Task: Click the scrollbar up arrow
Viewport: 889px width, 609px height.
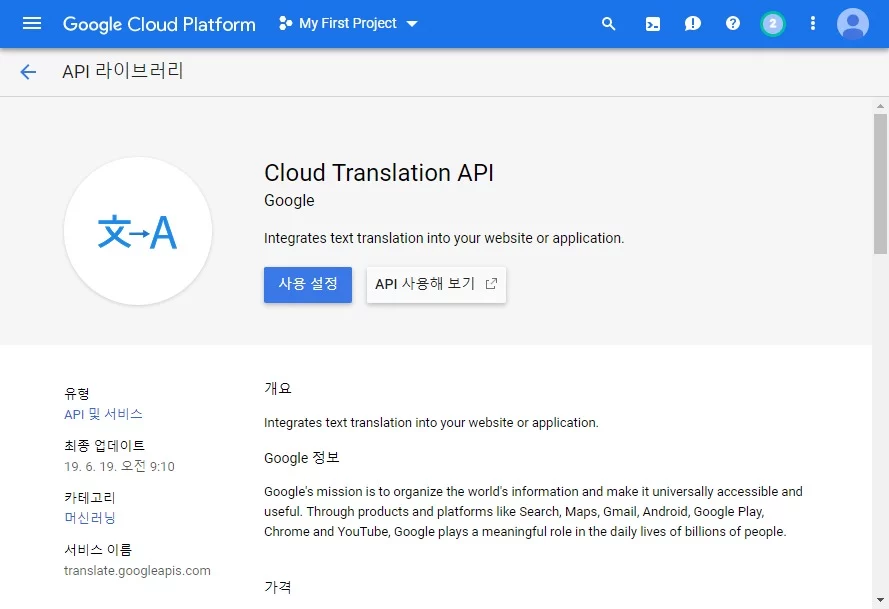Action: pyautogui.click(x=880, y=105)
